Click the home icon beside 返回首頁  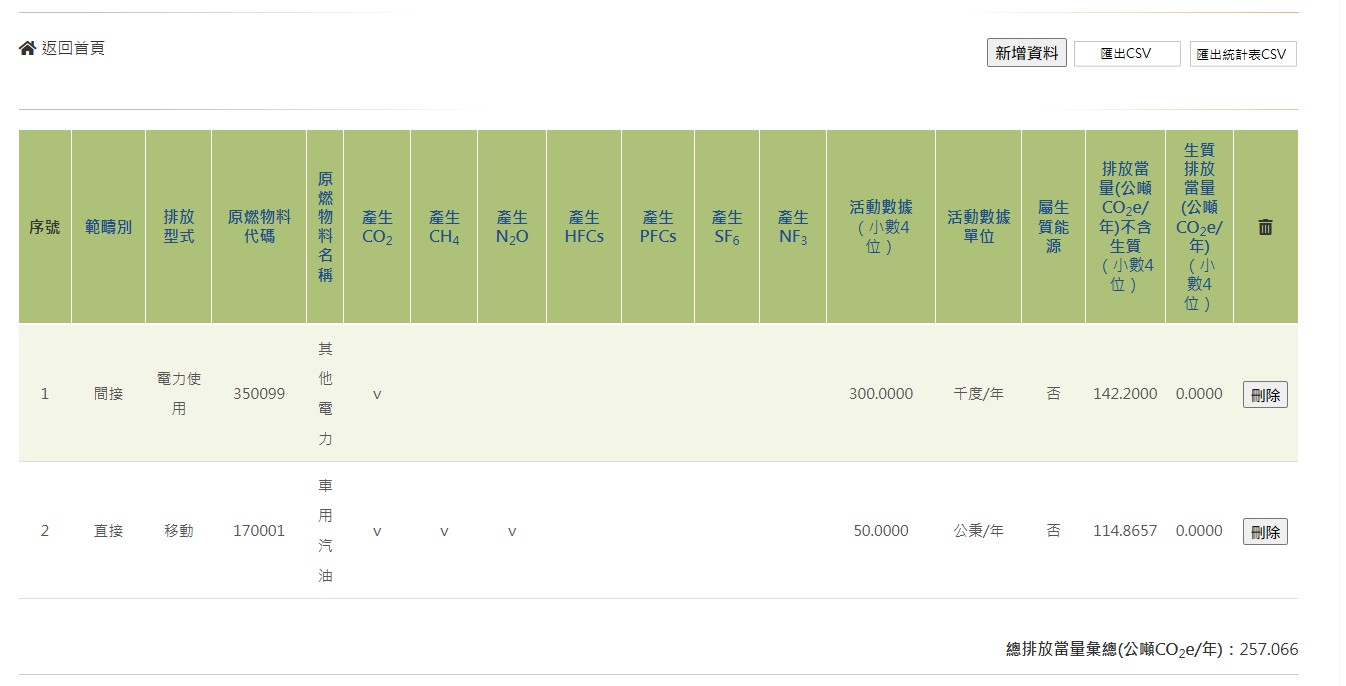(x=27, y=48)
